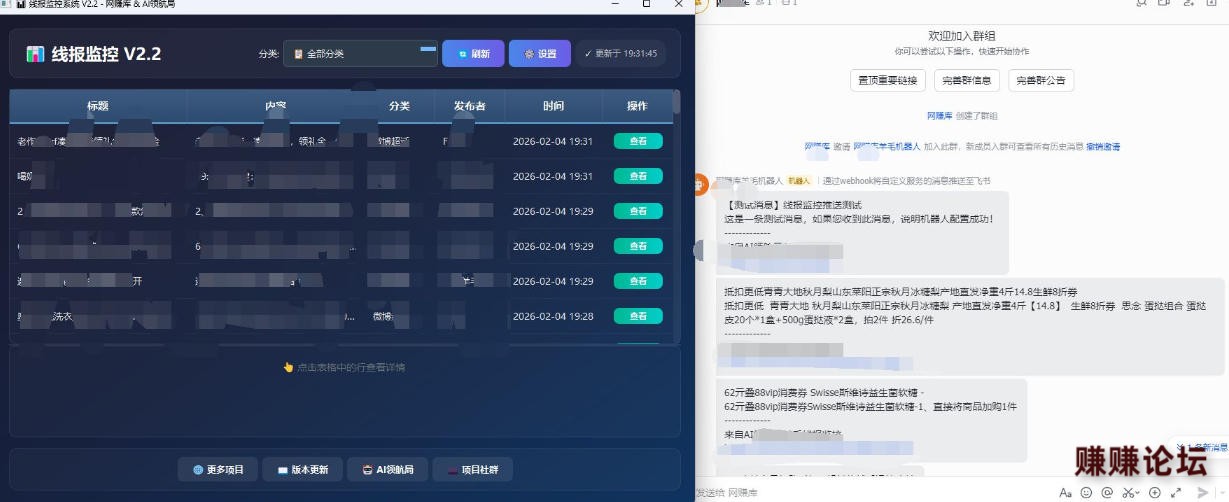Click the @ mention icon in chat toolbar
Viewport: 1229px width, 502px height.
click(1107, 493)
